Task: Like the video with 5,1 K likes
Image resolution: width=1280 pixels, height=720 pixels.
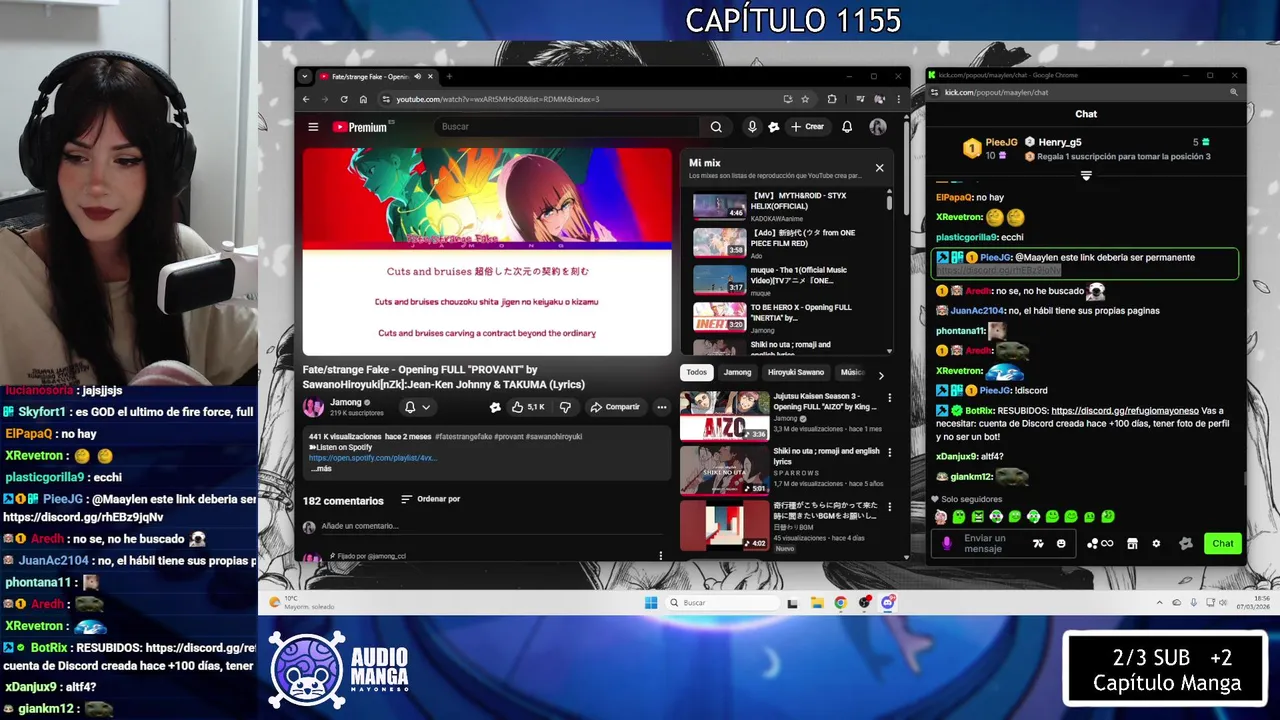Action: point(529,407)
